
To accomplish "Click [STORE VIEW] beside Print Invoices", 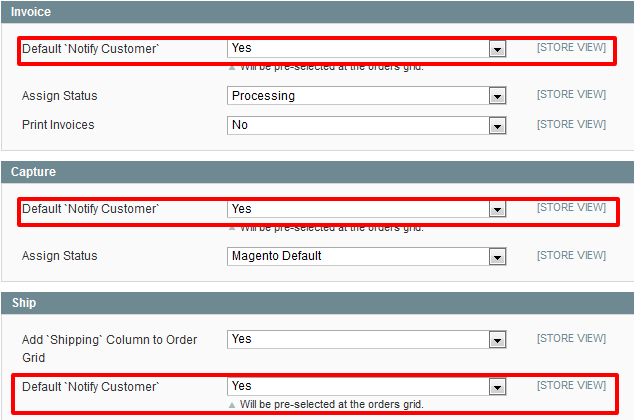I will pyautogui.click(x=571, y=125).
